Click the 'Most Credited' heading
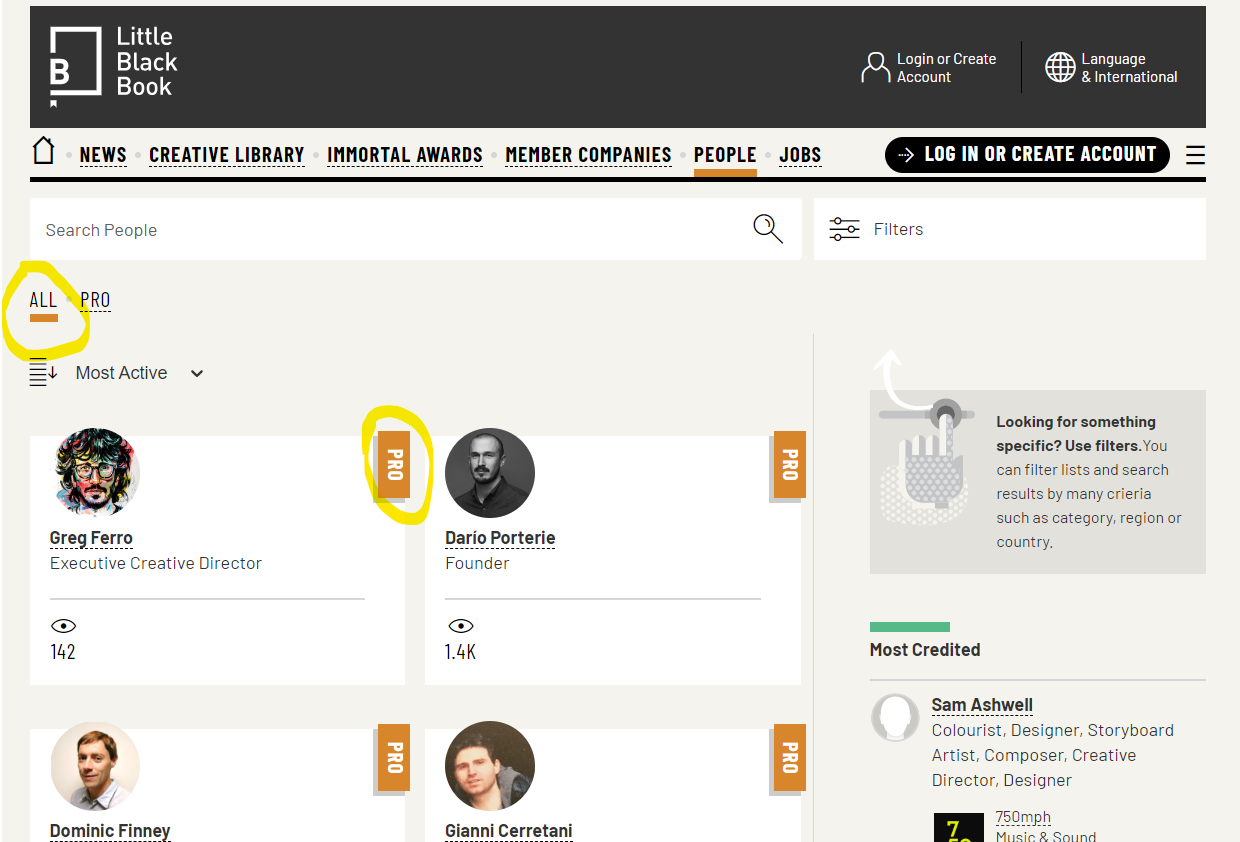This screenshot has width=1240, height=842. pyautogui.click(x=925, y=650)
